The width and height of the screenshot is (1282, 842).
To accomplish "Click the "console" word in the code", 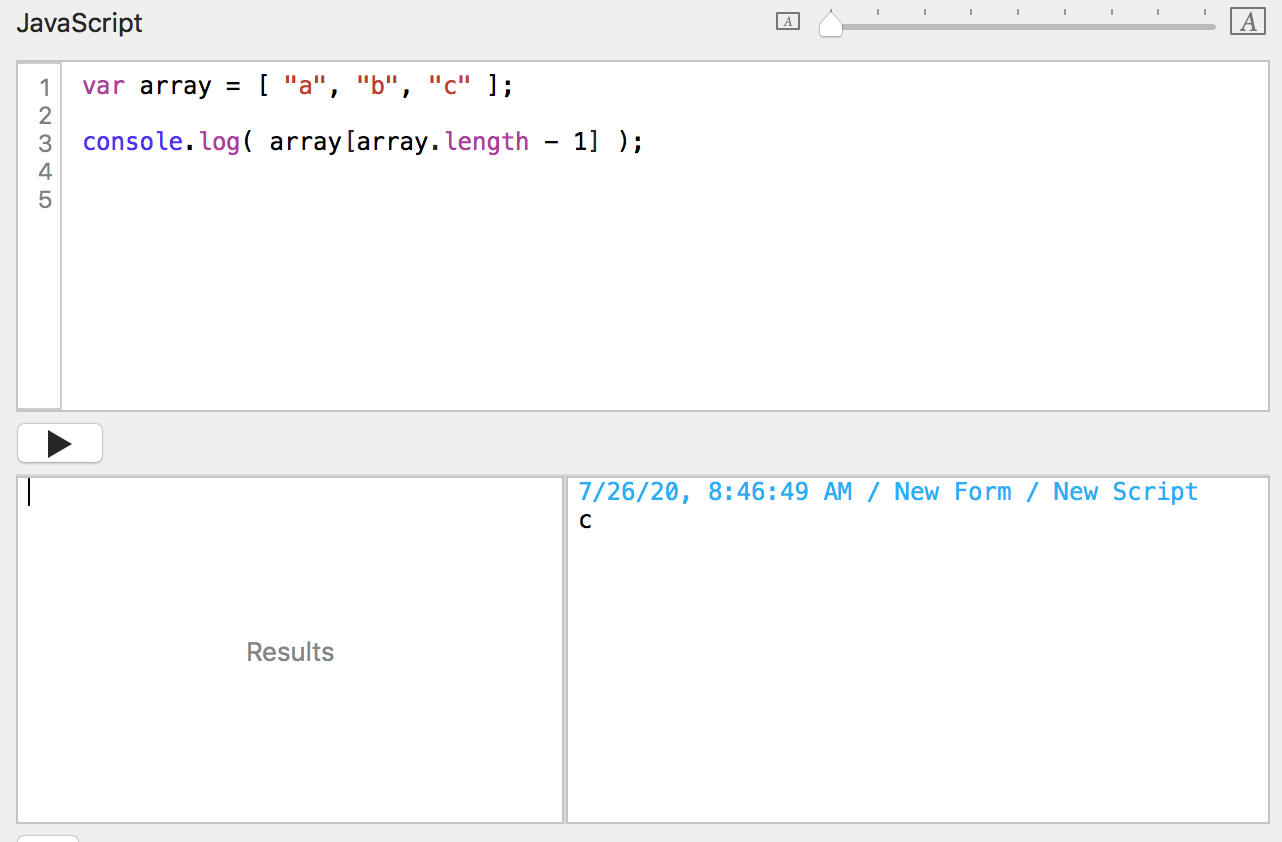I will coord(132,142).
